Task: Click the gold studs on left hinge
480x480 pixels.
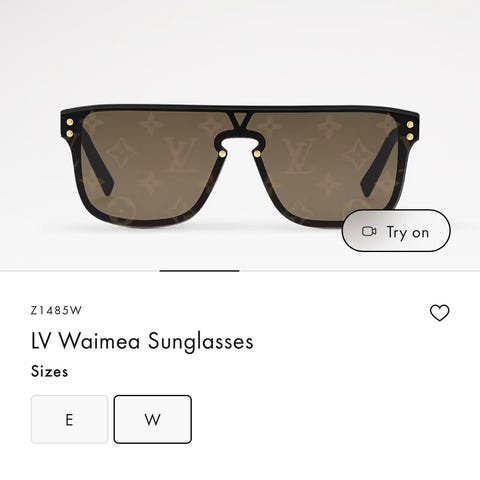Action: point(70,128)
